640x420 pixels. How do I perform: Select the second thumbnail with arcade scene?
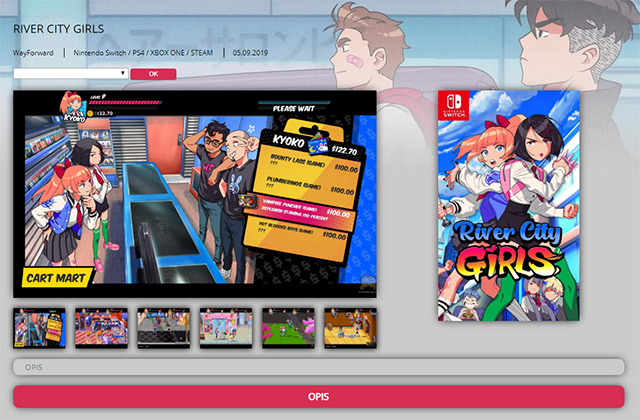click(102, 328)
